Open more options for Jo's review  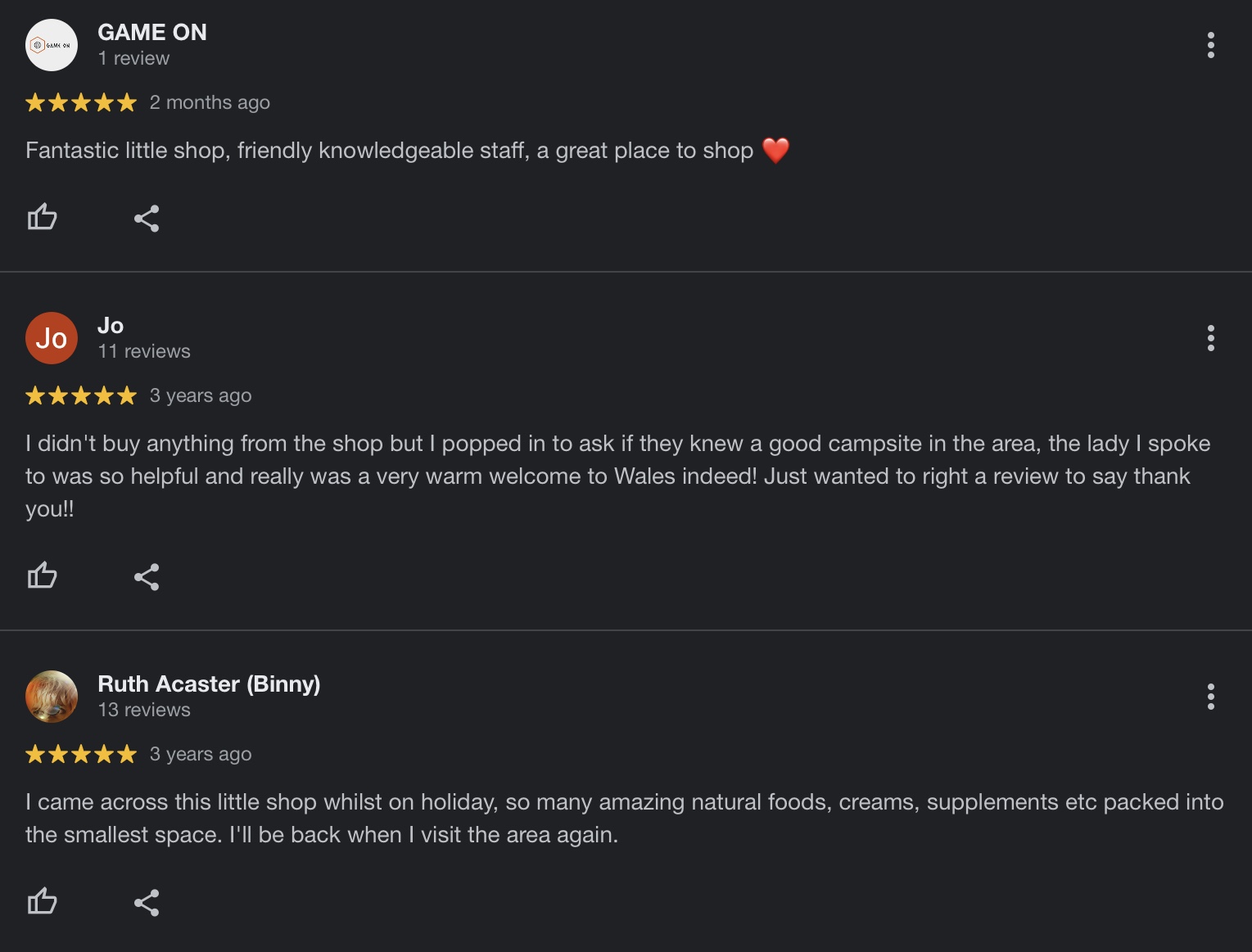(x=1210, y=338)
